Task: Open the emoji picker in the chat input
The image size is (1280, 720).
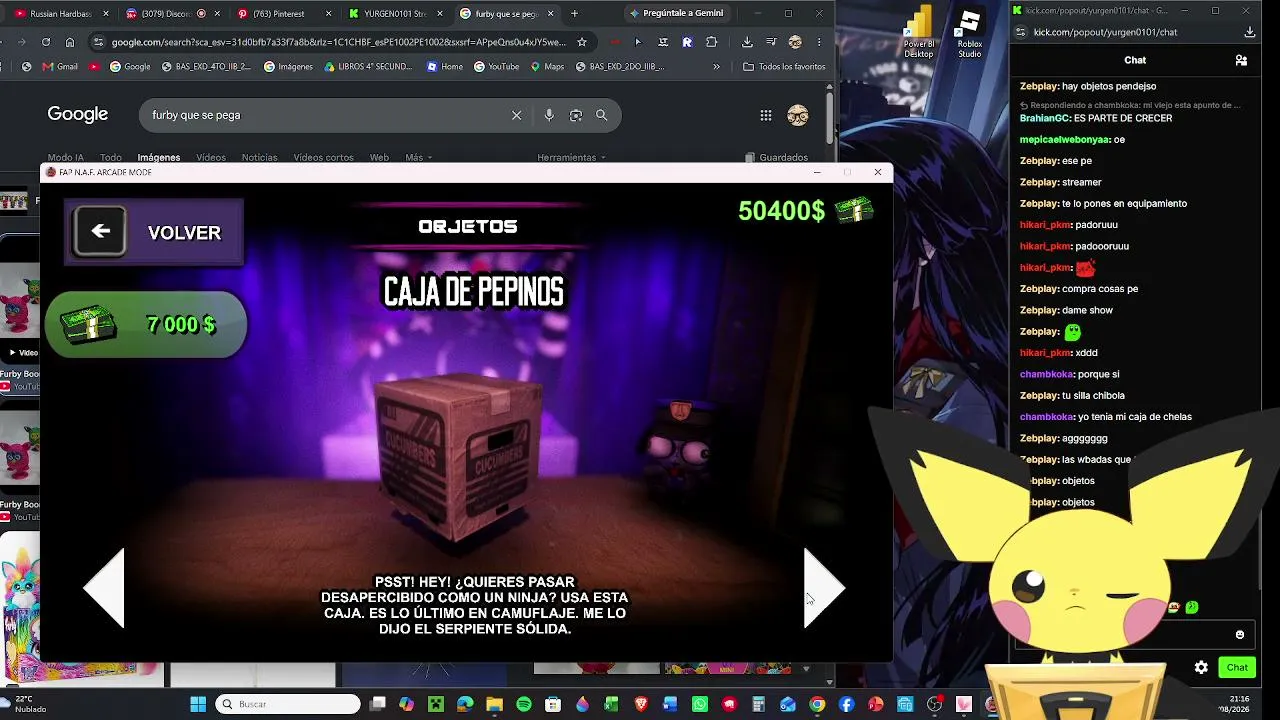Action: click(1240, 635)
